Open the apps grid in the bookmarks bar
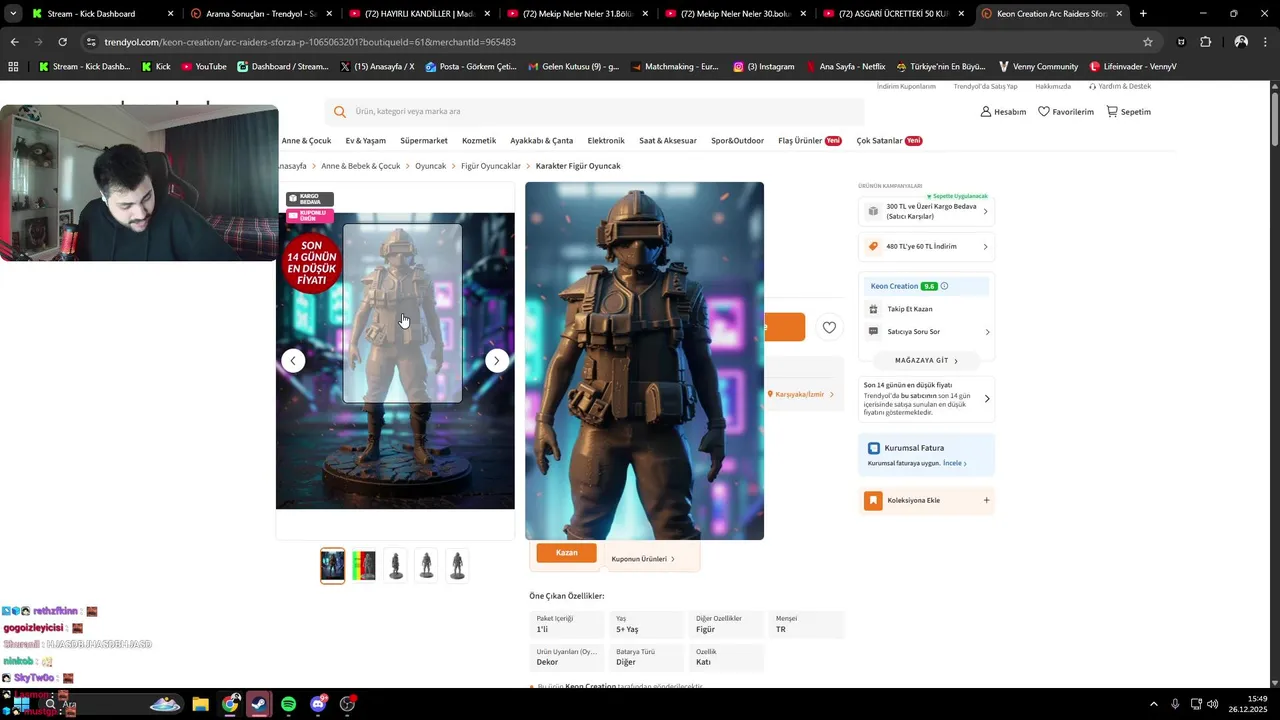This screenshot has width=1280, height=720. [13, 67]
